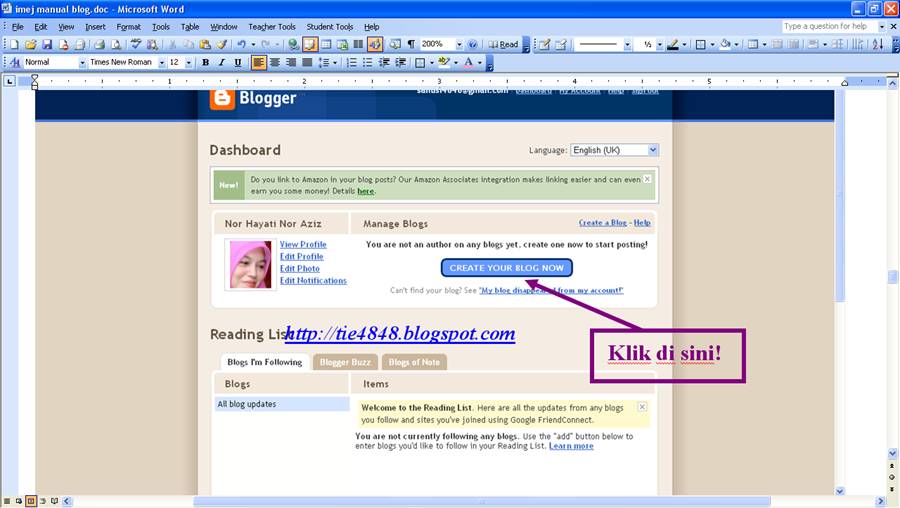Click the Columns icon

click(358, 44)
